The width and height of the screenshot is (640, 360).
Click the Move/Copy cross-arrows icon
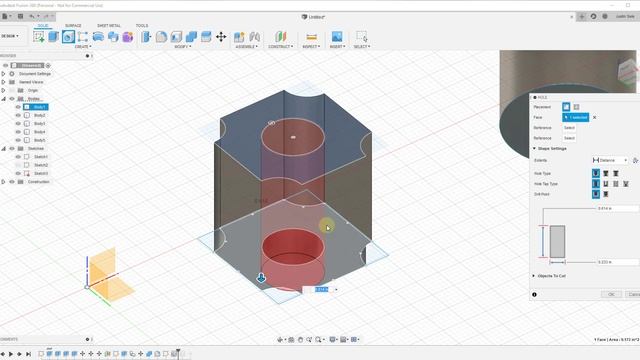pyautogui.click(x=221, y=37)
